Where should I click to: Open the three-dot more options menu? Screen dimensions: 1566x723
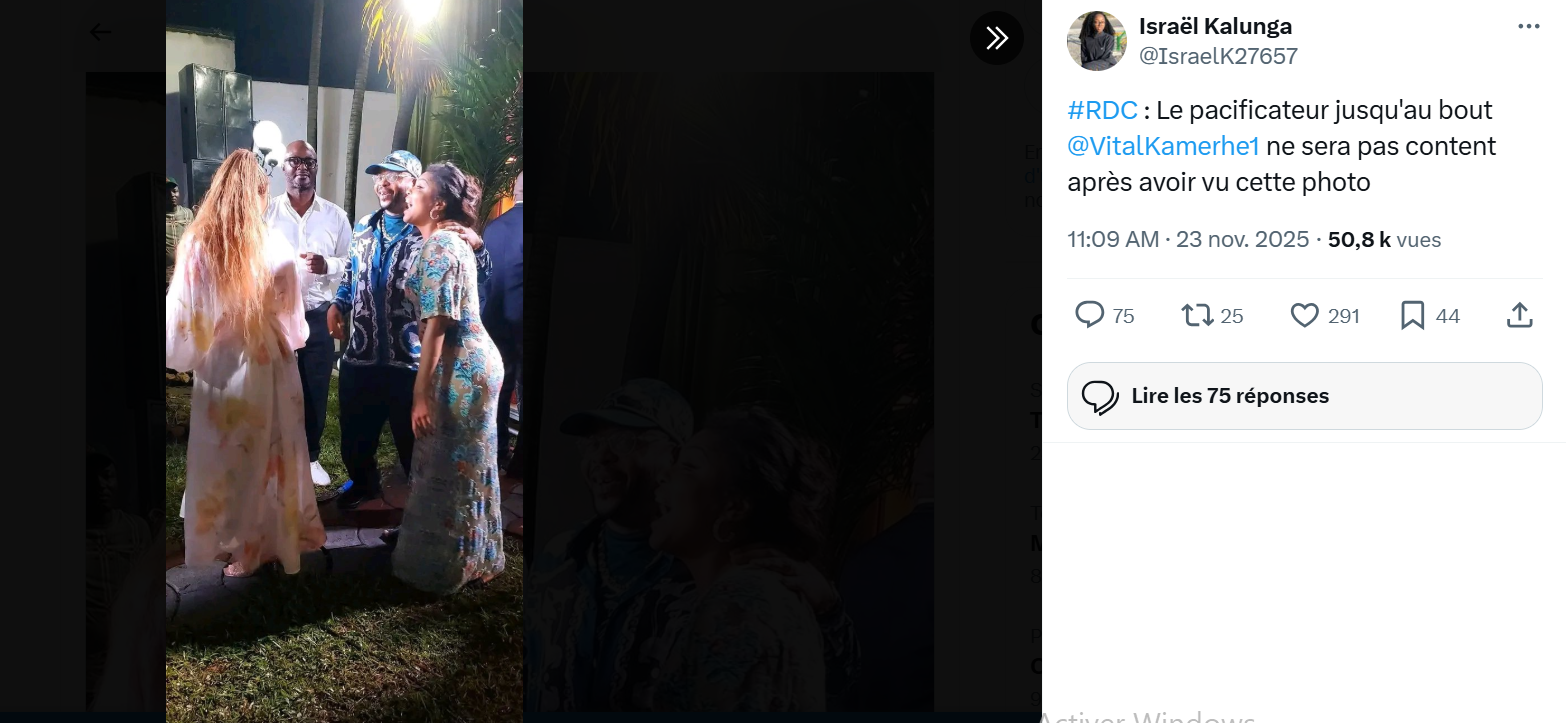(x=1528, y=27)
